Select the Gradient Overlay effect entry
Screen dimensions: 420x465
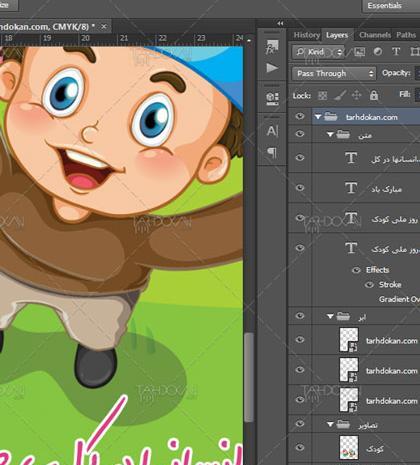(x=399, y=299)
